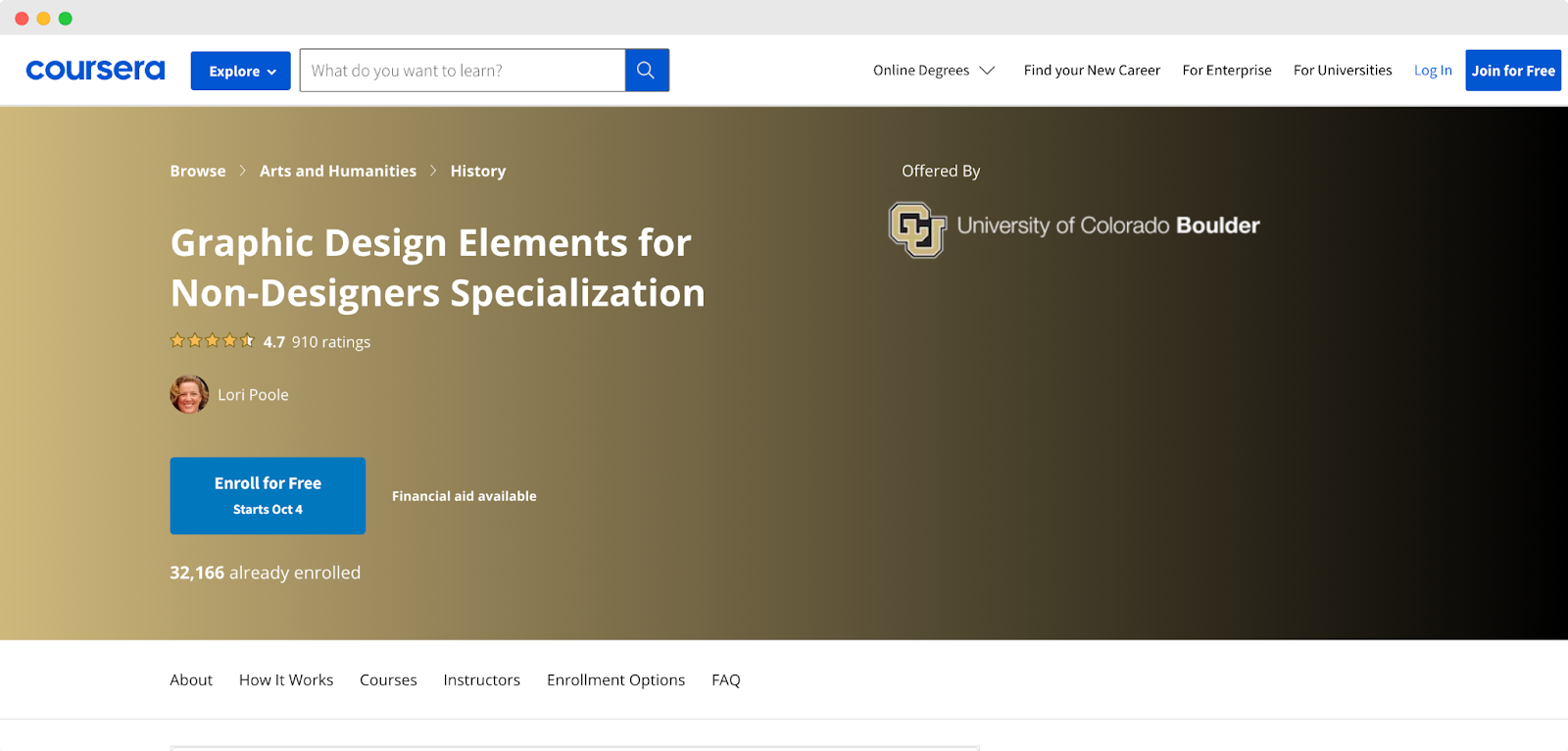Type in the 'What do you want to learn?' field
This screenshot has height=751, width=1568.
point(463,71)
